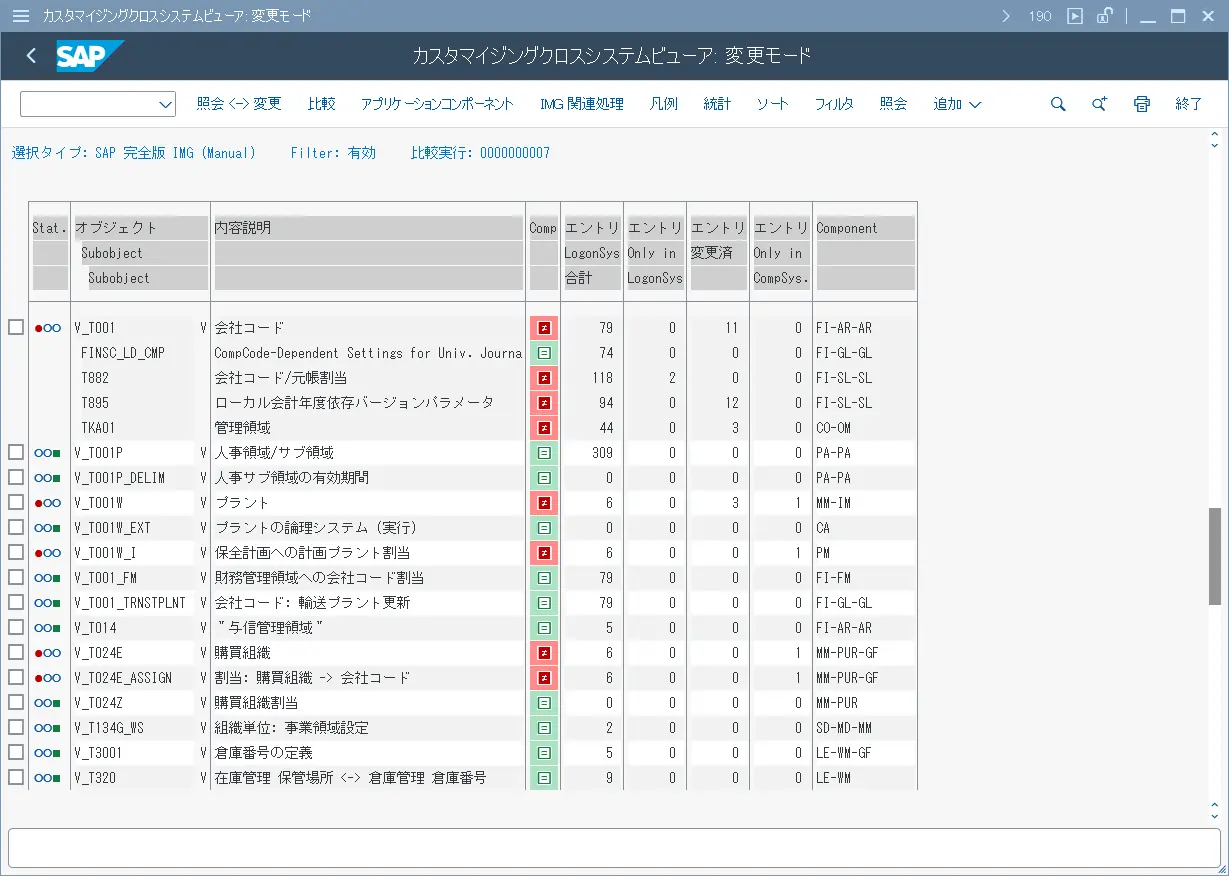This screenshot has width=1229, height=876.
Task: Click the FINSC_LD_CMP subobject entry
Action: point(123,353)
